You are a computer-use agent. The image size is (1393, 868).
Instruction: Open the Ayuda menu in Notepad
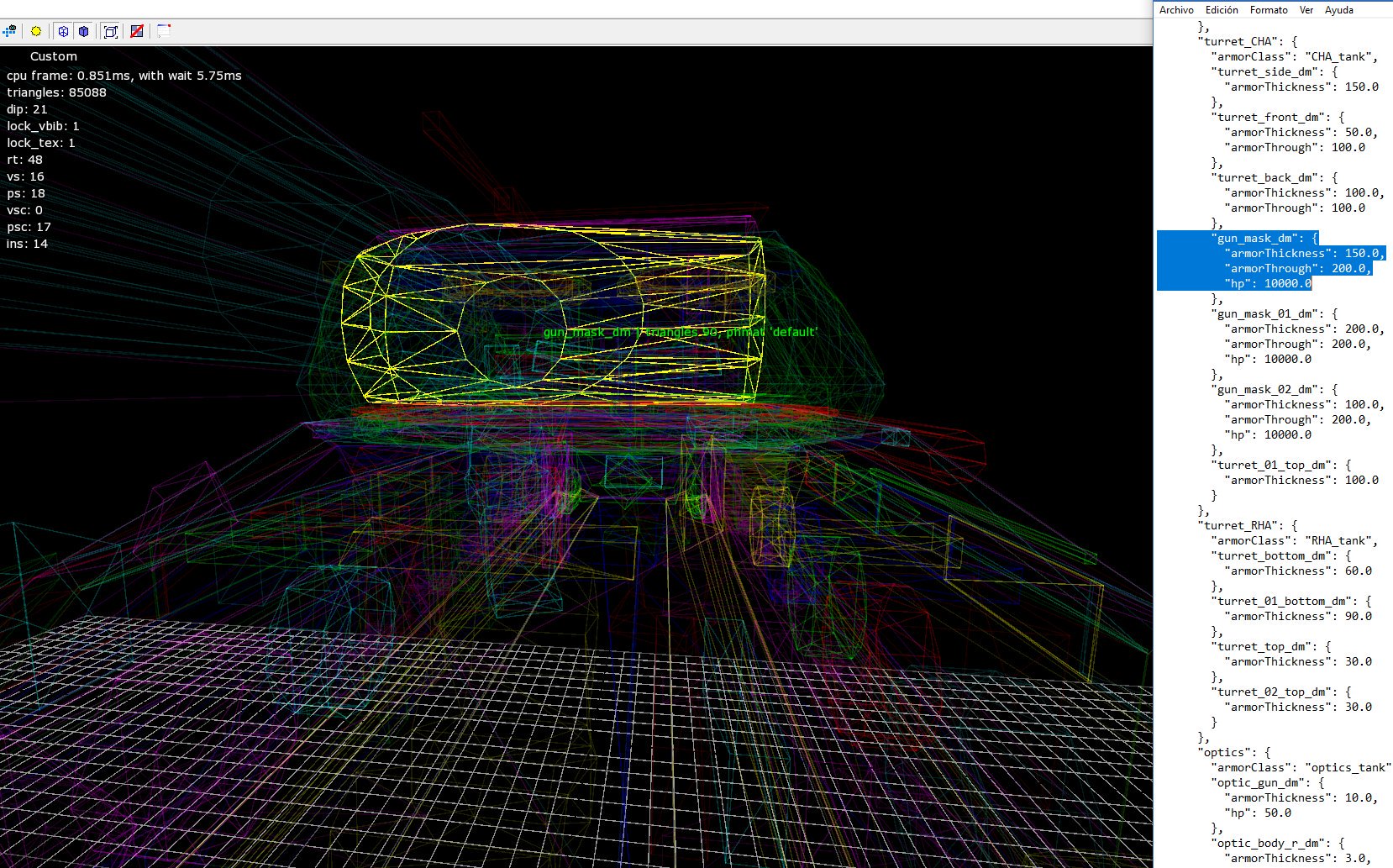click(1339, 10)
